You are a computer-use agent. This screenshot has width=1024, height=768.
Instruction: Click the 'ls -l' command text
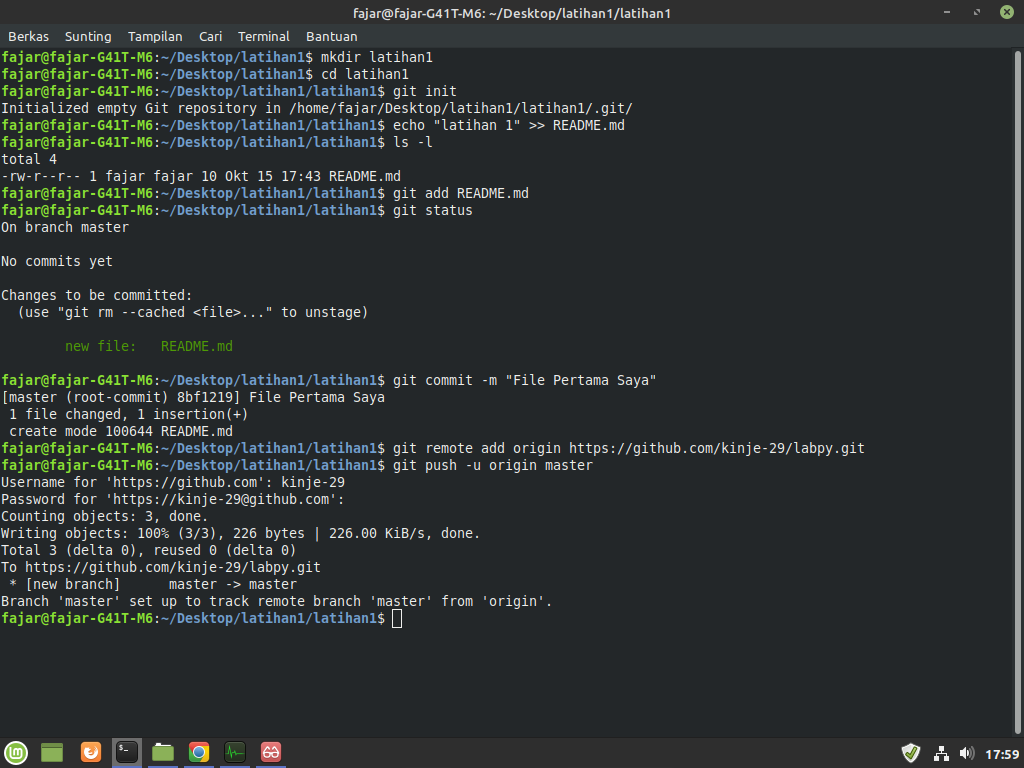(x=413, y=142)
